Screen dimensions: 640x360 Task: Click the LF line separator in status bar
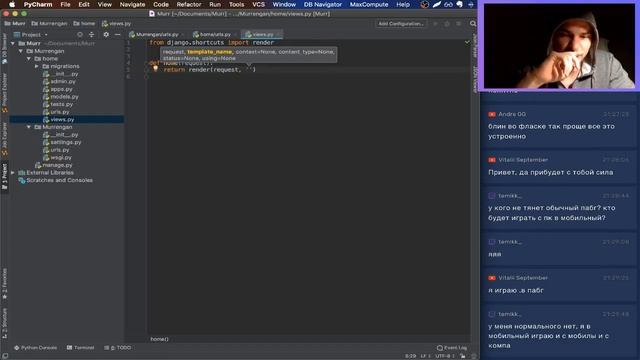pos(425,356)
